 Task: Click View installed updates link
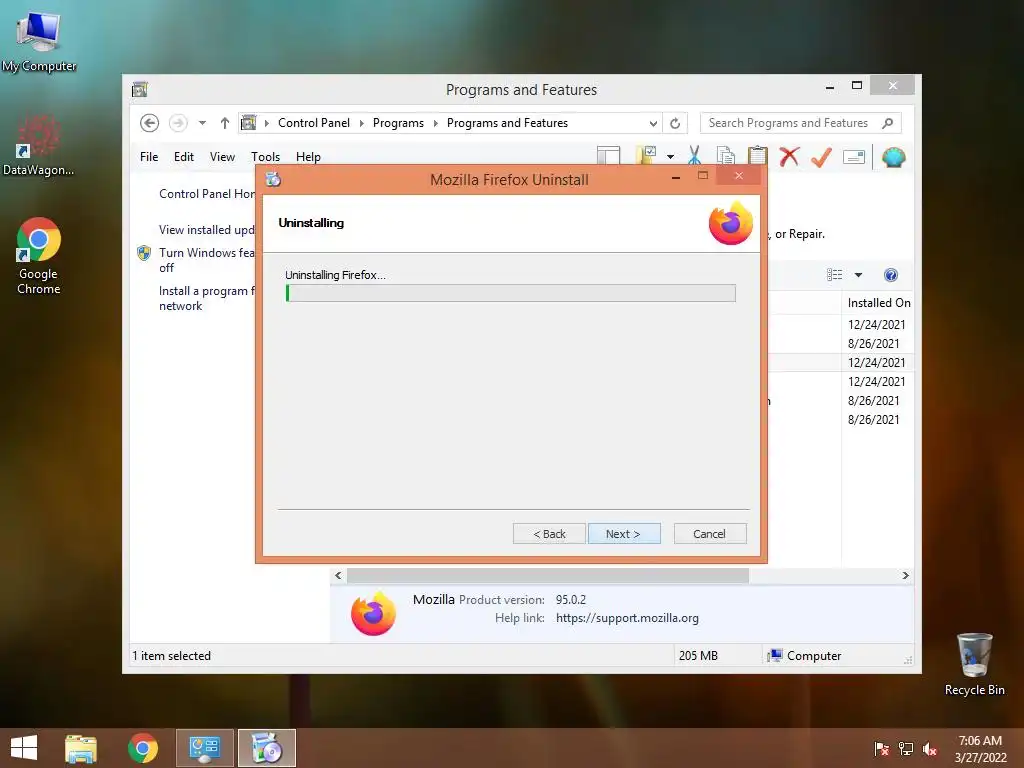[x=207, y=230]
